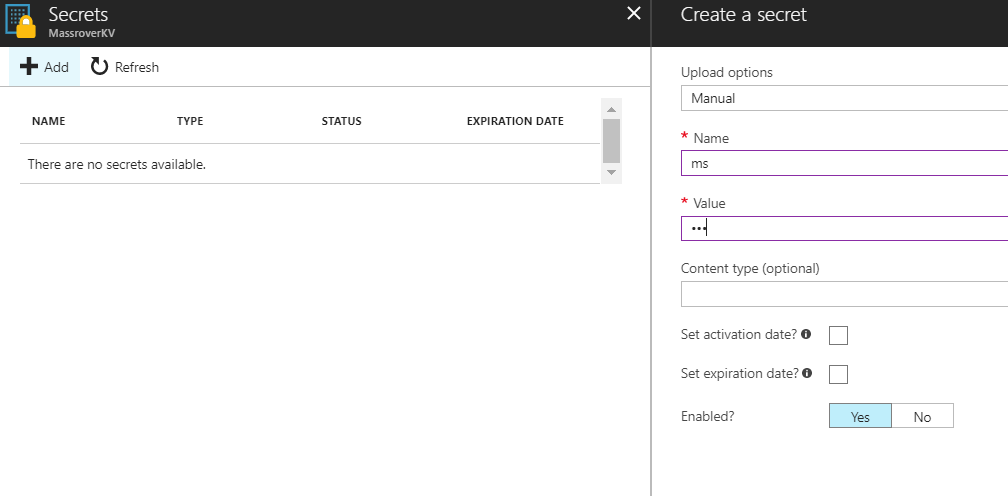The height and width of the screenshot is (496, 1008).
Task: Open the Upload options dropdown
Action: coord(844,98)
